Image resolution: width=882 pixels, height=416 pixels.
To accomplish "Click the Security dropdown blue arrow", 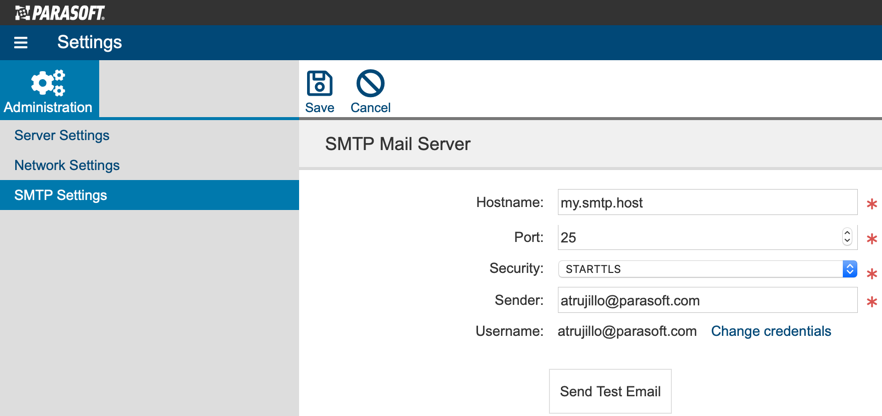I will tap(849, 269).
